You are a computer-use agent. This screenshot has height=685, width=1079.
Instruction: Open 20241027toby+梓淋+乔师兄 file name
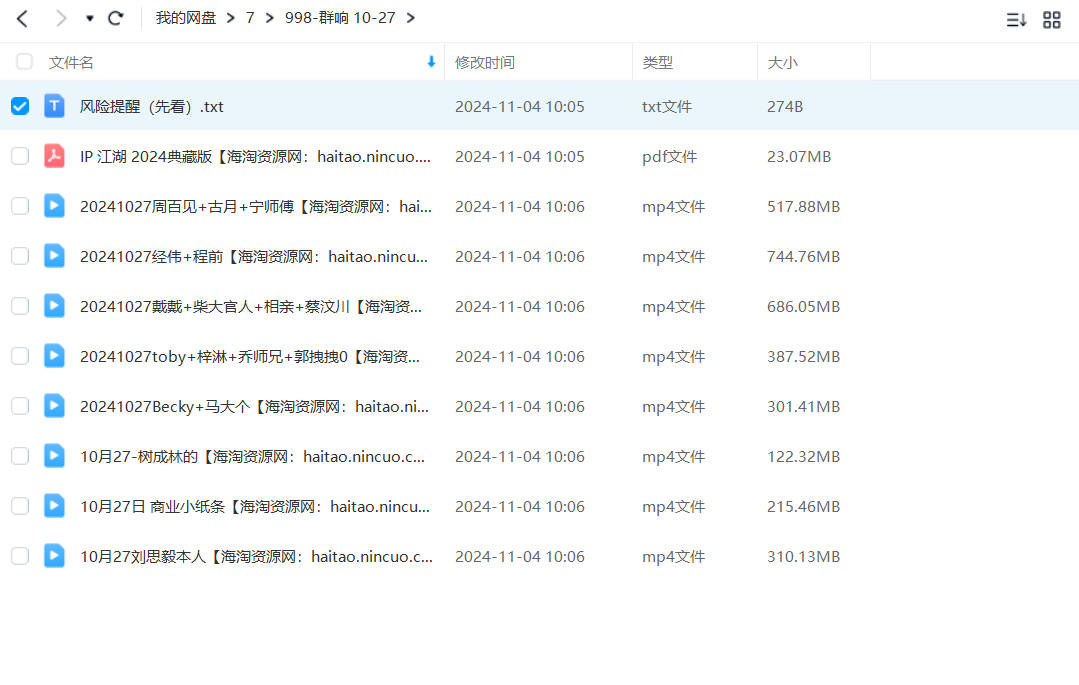pos(250,357)
